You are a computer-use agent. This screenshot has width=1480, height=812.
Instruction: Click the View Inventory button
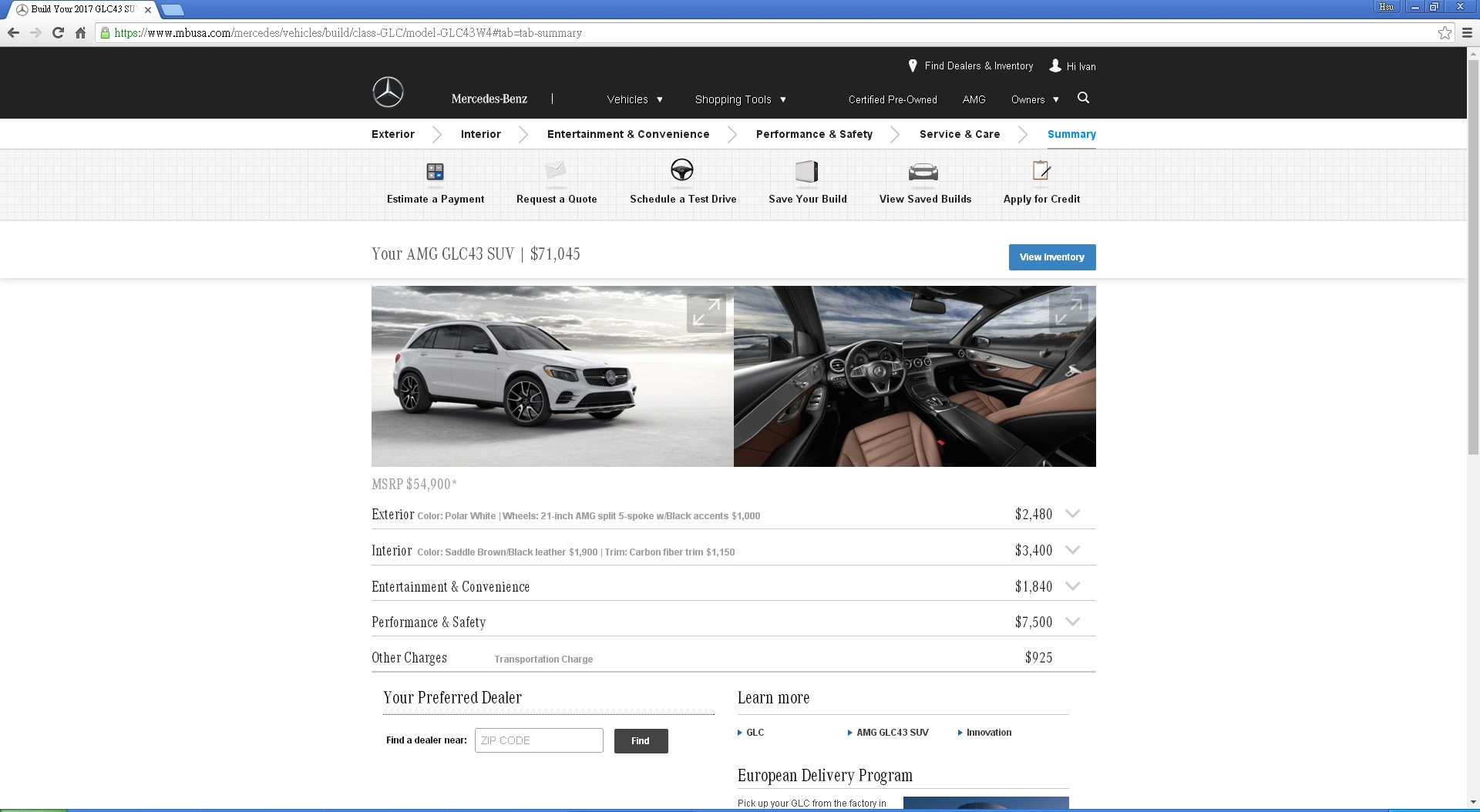(1052, 257)
